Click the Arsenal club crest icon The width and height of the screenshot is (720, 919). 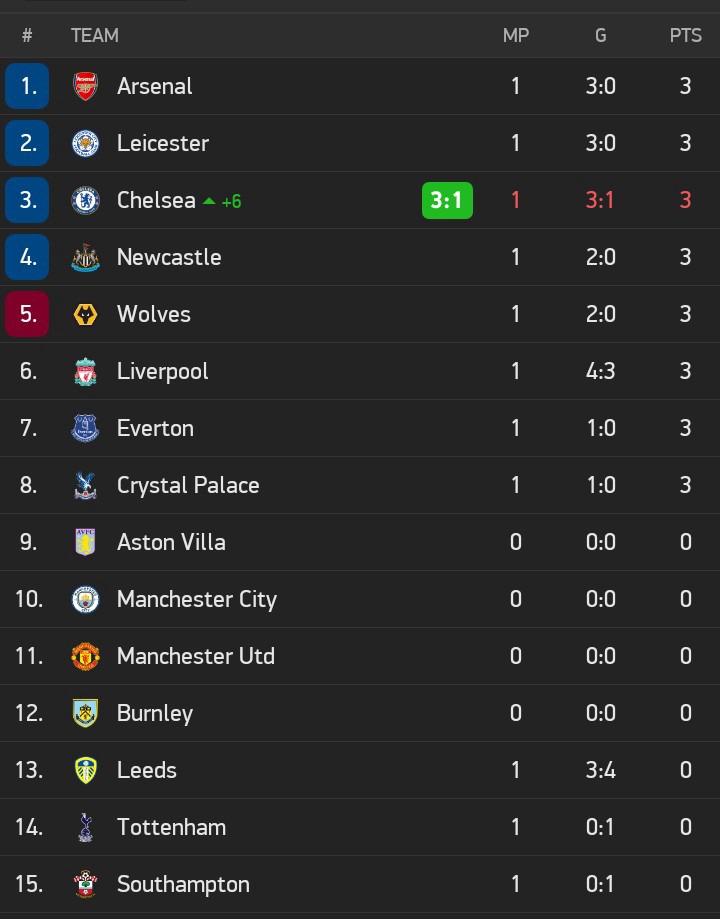(85, 86)
